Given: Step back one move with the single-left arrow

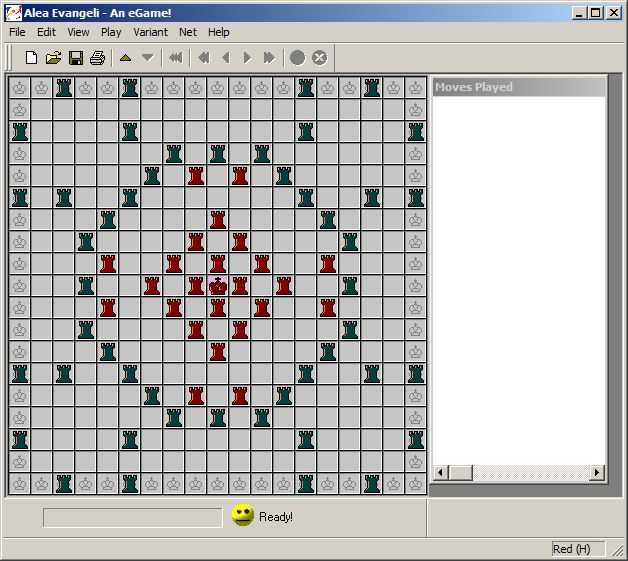Looking at the screenshot, I should (226, 58).
